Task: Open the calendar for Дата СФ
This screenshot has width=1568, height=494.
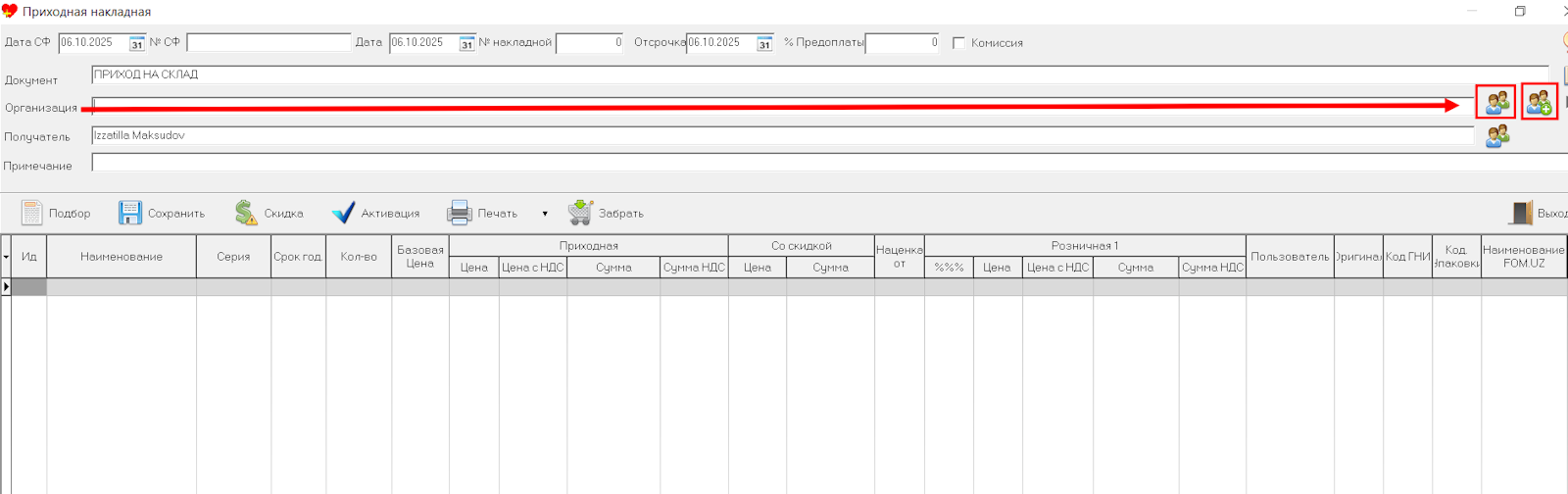Action: [137, 43]
